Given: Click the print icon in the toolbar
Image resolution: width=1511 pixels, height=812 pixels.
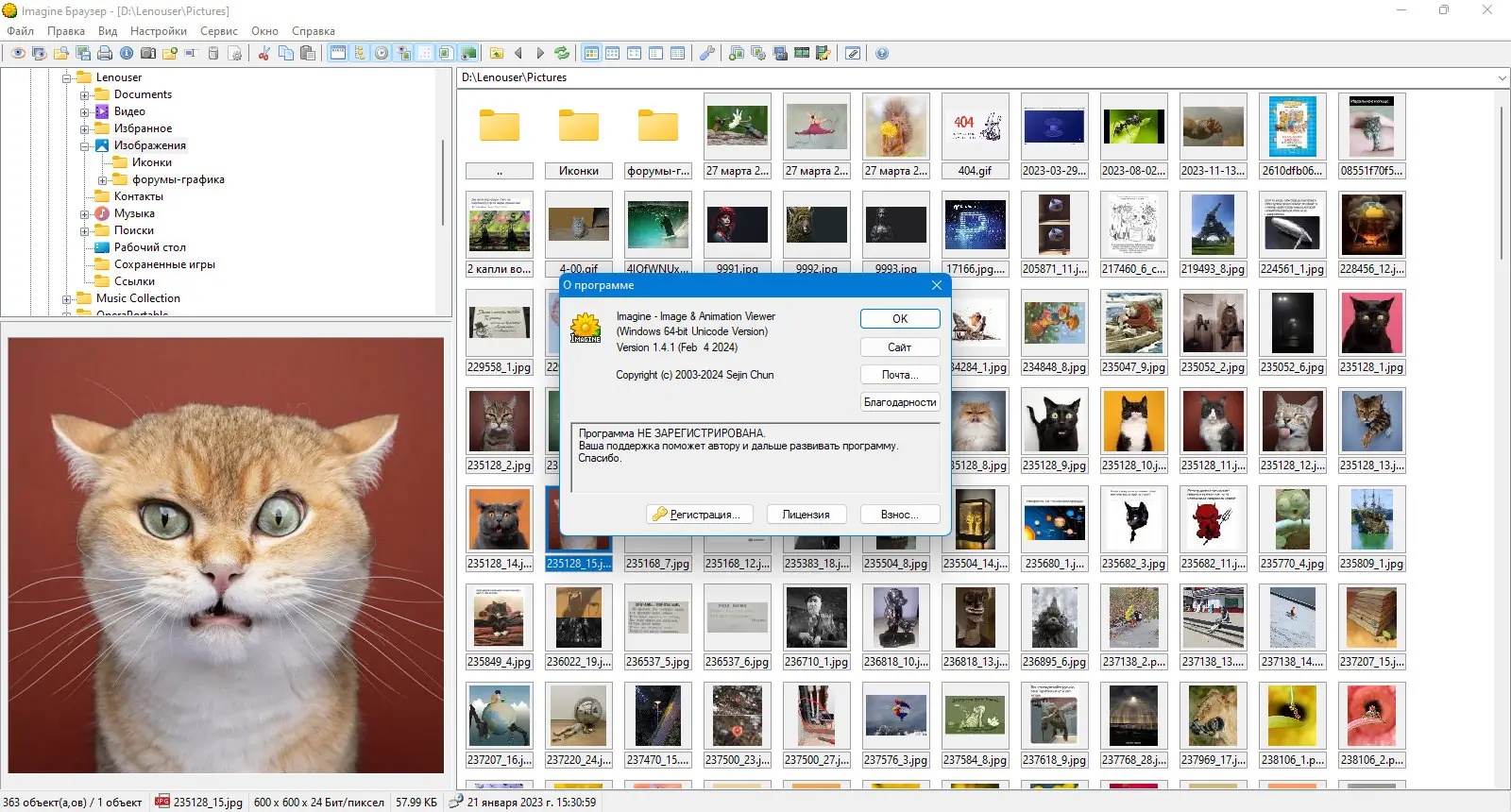Looking at the screenshot, I should tap(105, 53).
